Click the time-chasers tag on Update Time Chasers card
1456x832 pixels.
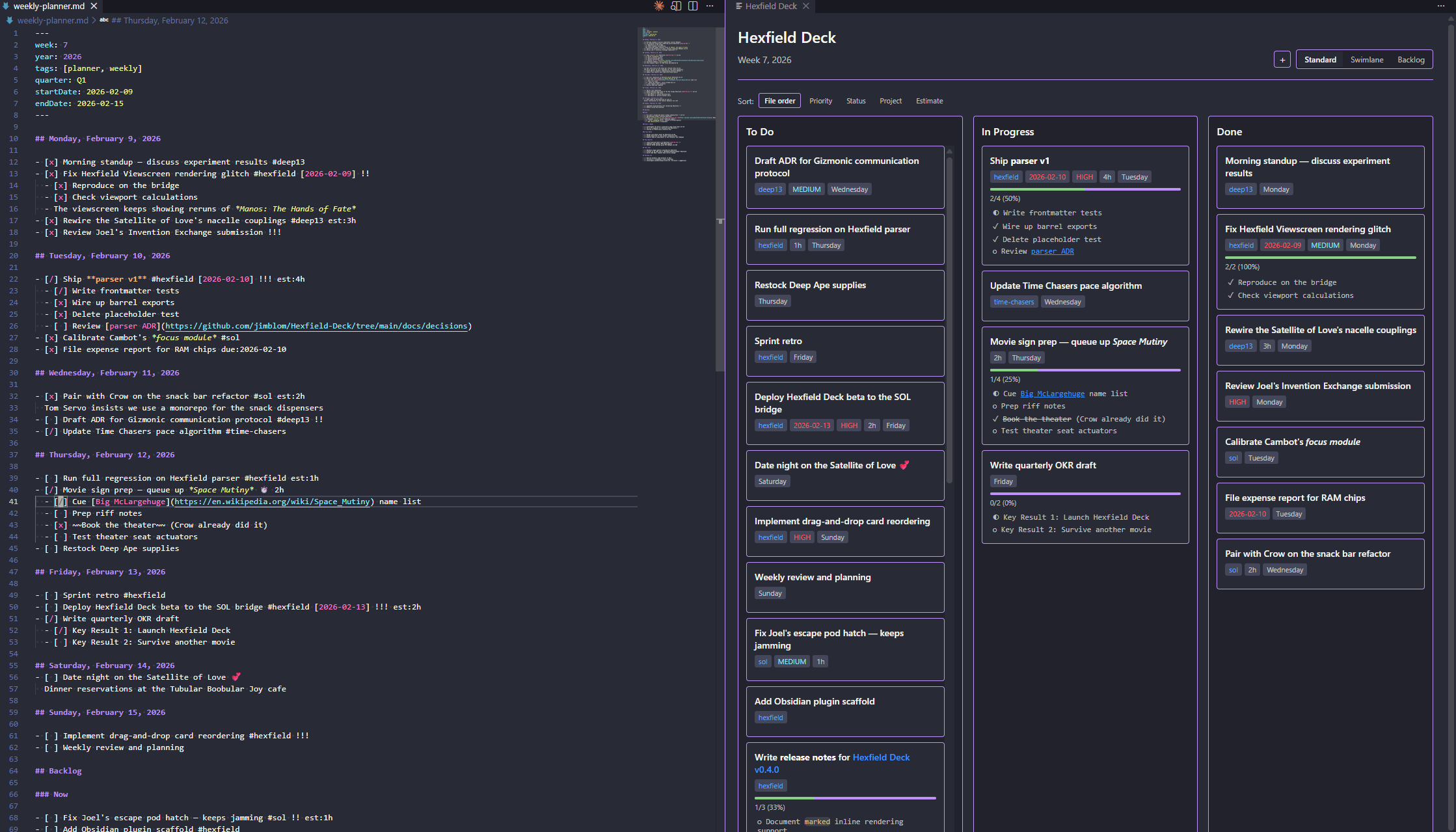[1014, 302]
